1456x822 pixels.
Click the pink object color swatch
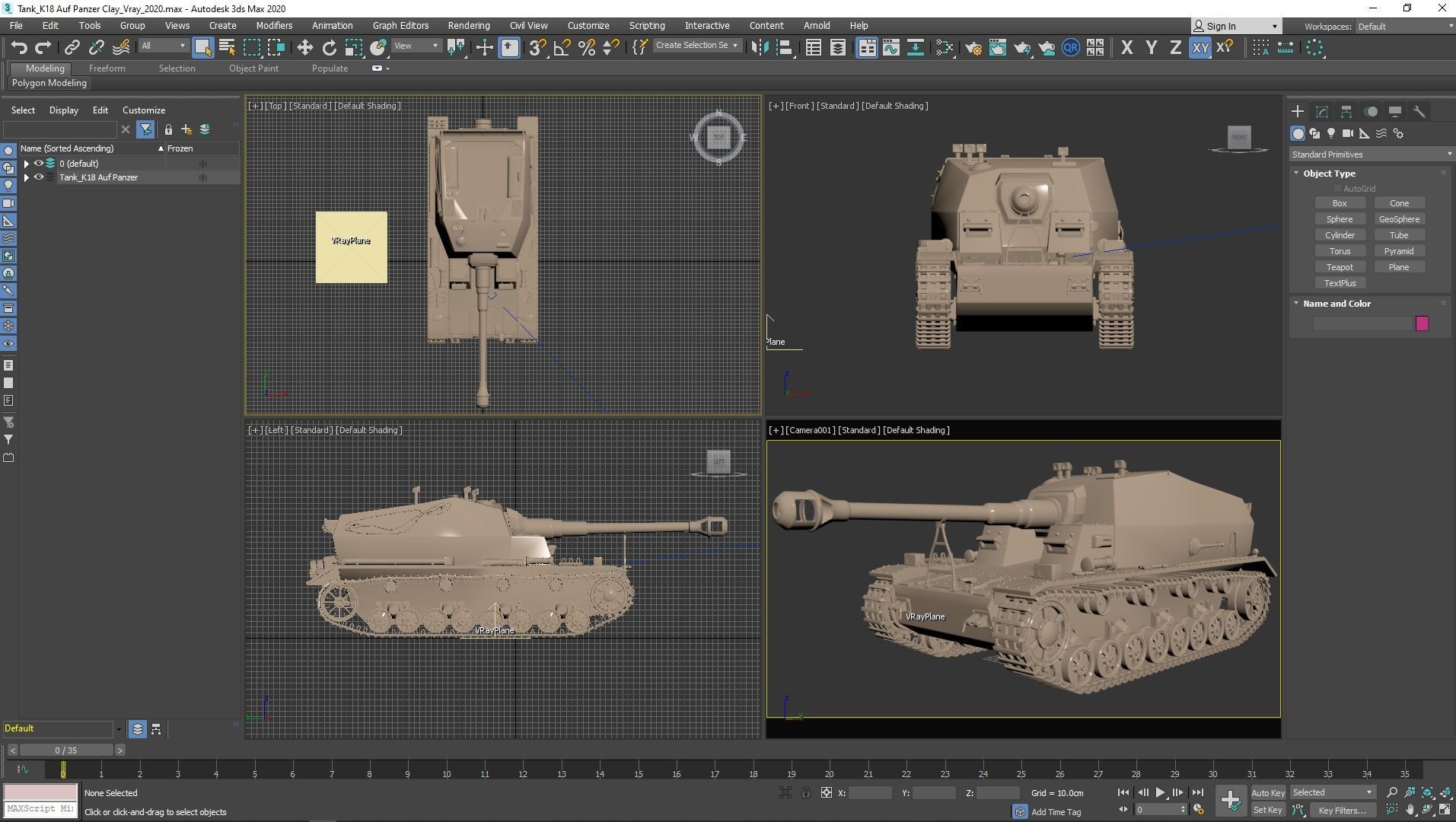click(x=1422, y=324)
